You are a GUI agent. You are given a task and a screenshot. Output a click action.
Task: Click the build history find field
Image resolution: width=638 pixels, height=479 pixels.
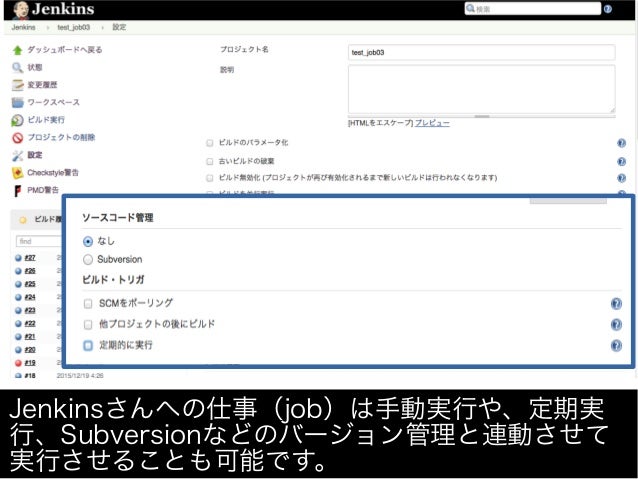click(39, 241)
